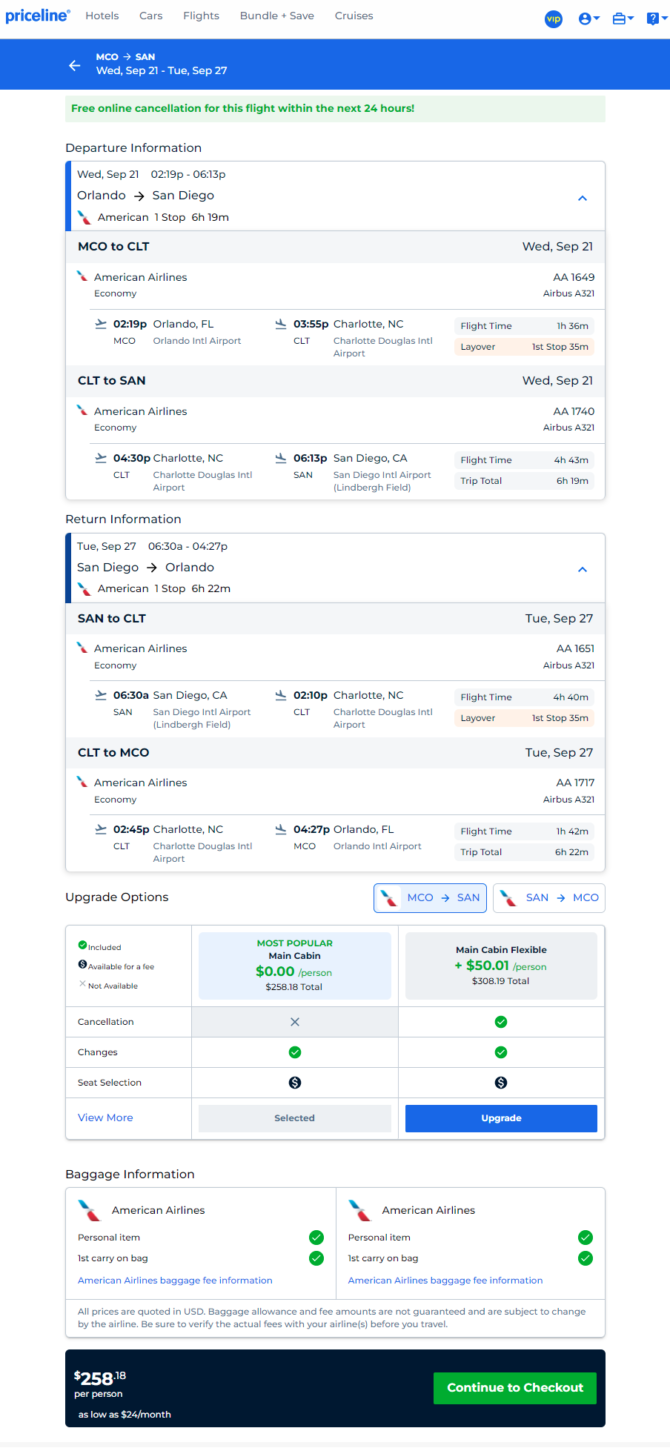Click the Trip Total 6h 22m value

pyautogui.click(x=573, y=852)
